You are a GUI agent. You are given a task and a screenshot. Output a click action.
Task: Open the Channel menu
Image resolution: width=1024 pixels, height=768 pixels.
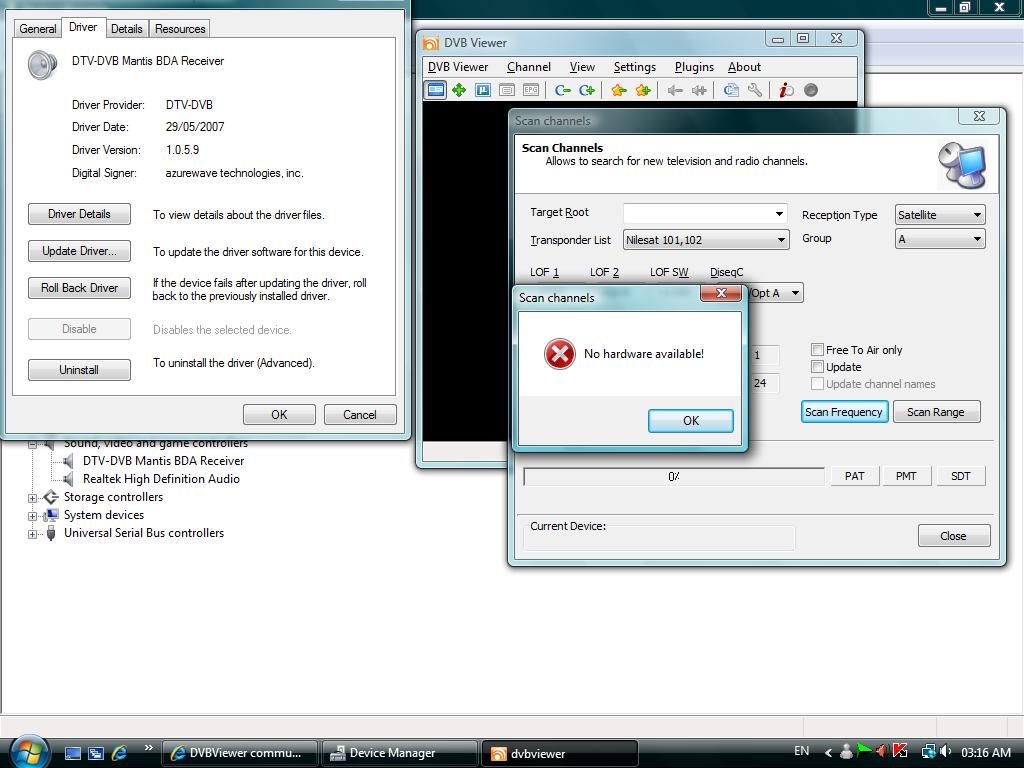click(x=528, y=67)
